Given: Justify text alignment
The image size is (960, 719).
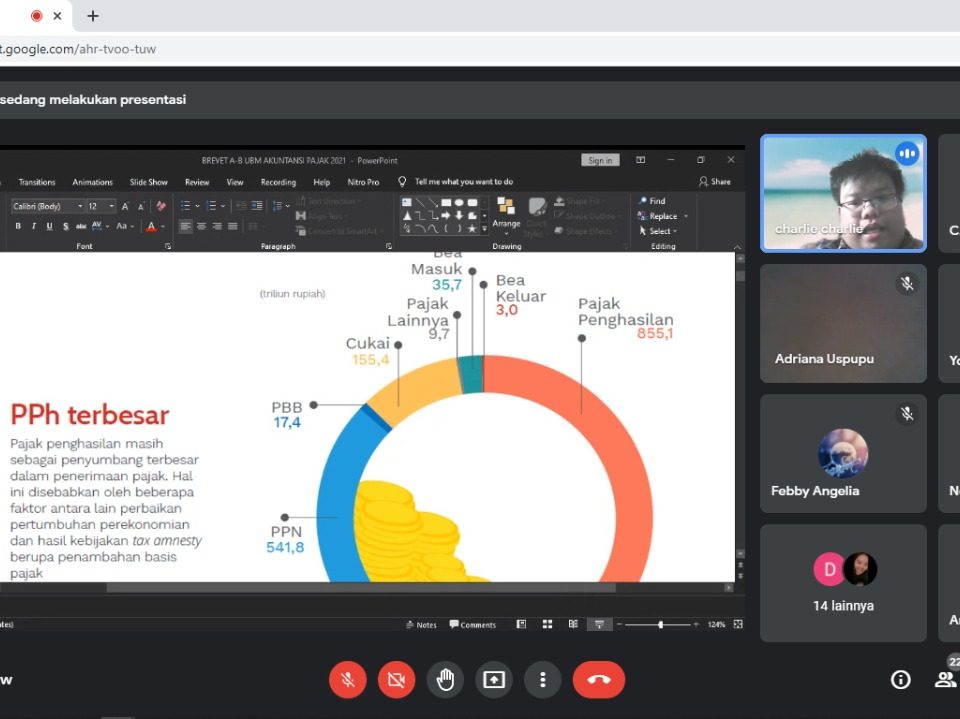Looking at the screenshot, I should (233, 226).
